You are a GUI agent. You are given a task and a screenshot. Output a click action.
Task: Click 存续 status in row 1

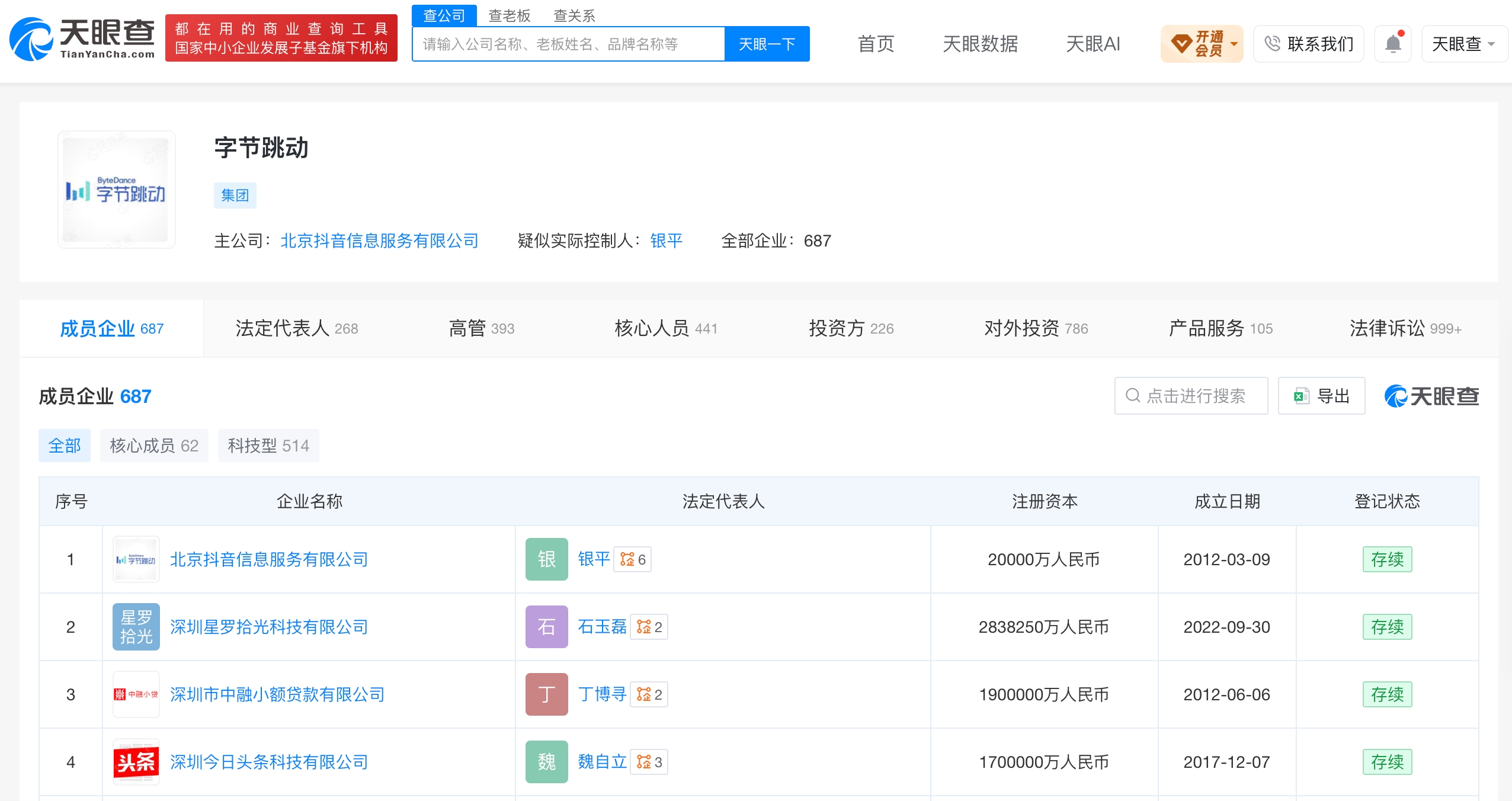1387,559
